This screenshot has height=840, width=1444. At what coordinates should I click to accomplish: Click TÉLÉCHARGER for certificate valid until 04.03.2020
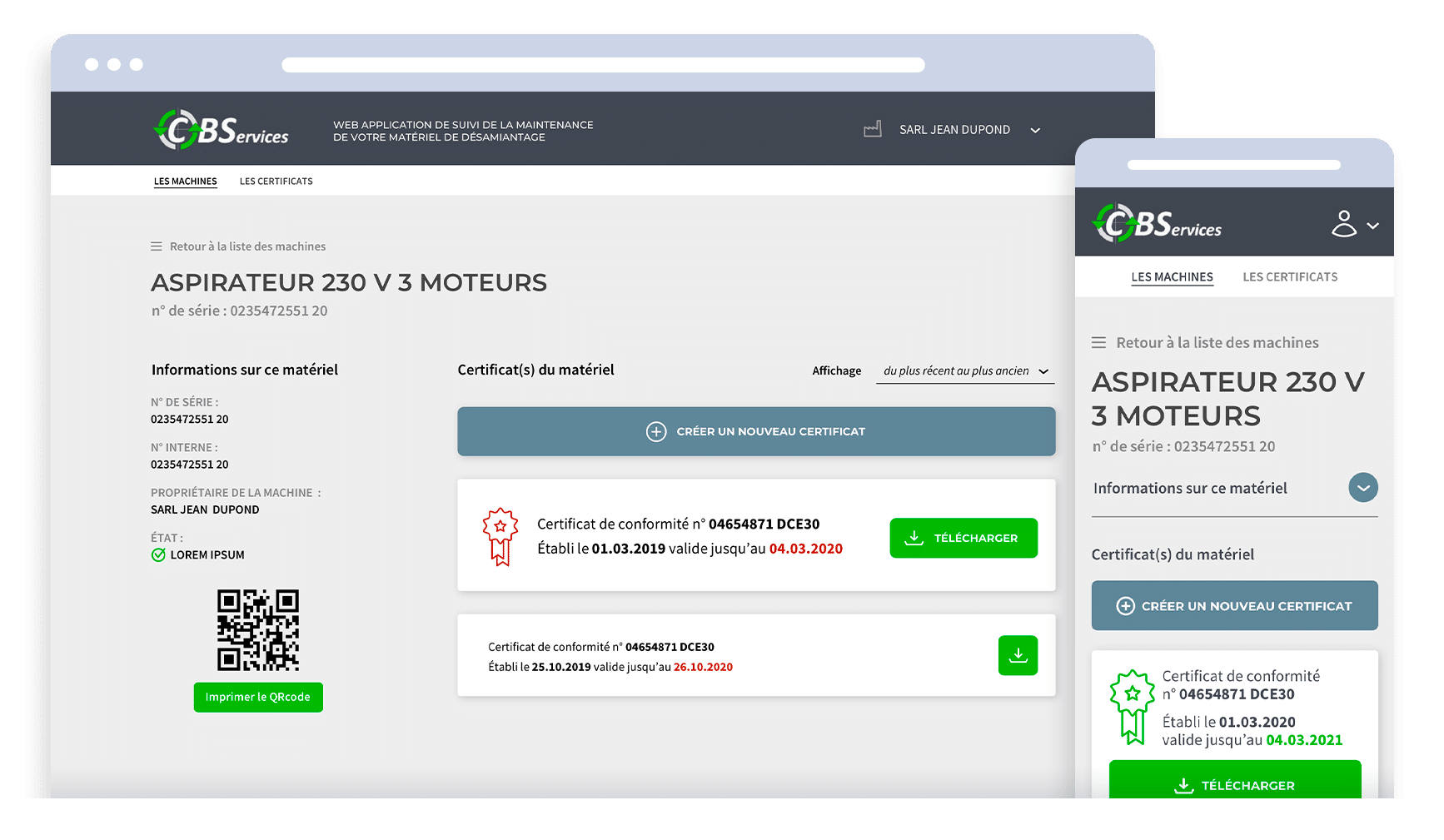click(963, 538)
